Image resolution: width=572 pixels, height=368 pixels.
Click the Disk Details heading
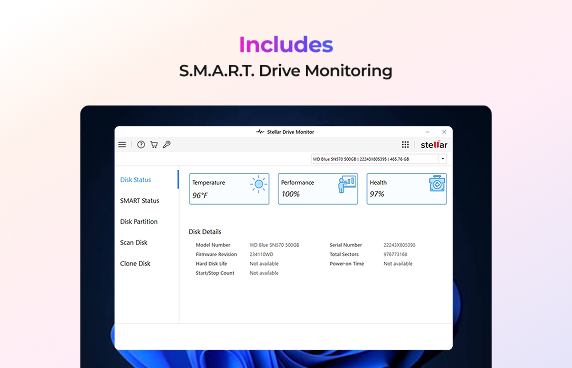pos(205,232)
